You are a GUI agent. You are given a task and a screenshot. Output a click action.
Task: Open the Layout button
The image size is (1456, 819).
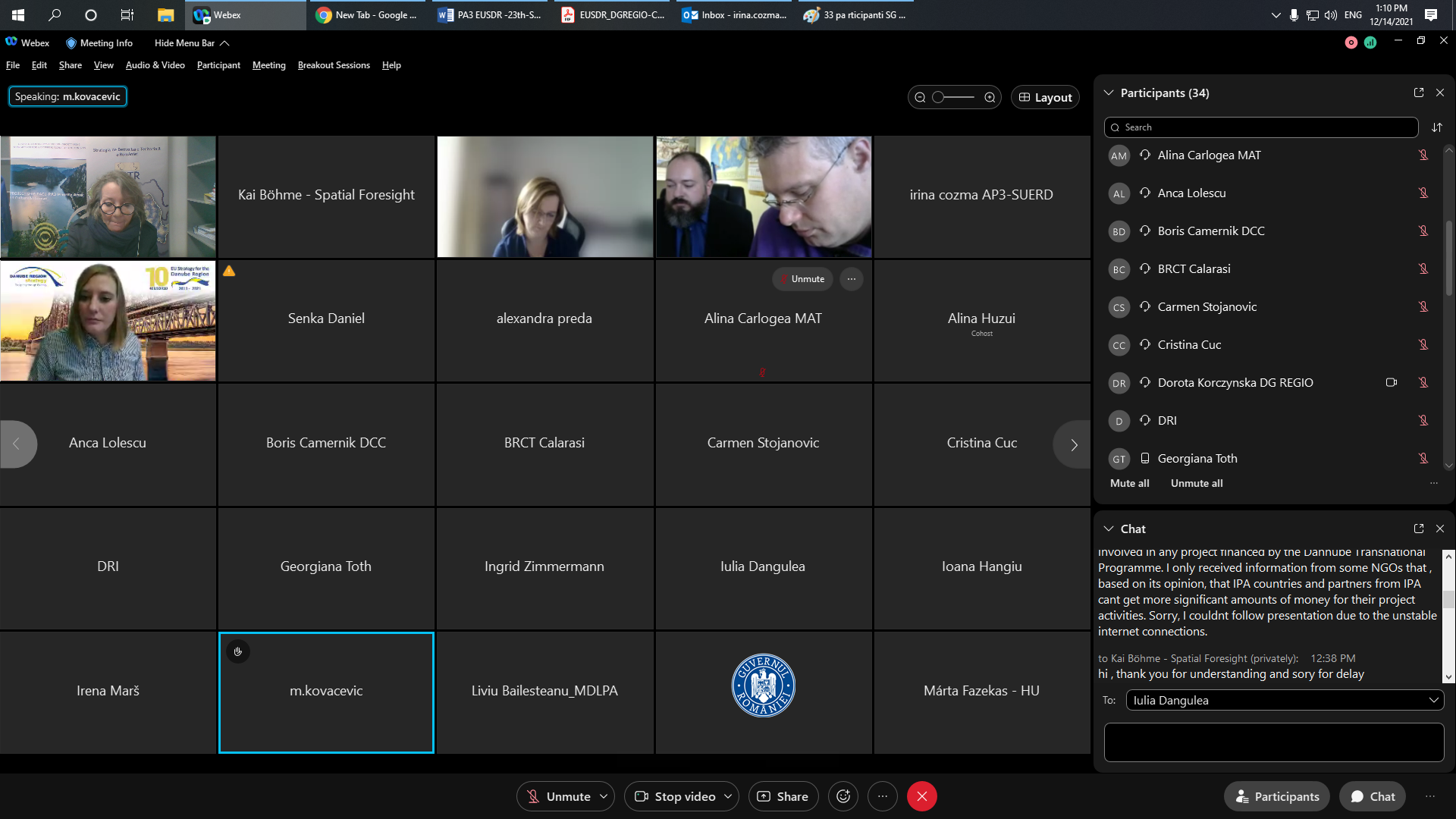[x=1045, y=97]
